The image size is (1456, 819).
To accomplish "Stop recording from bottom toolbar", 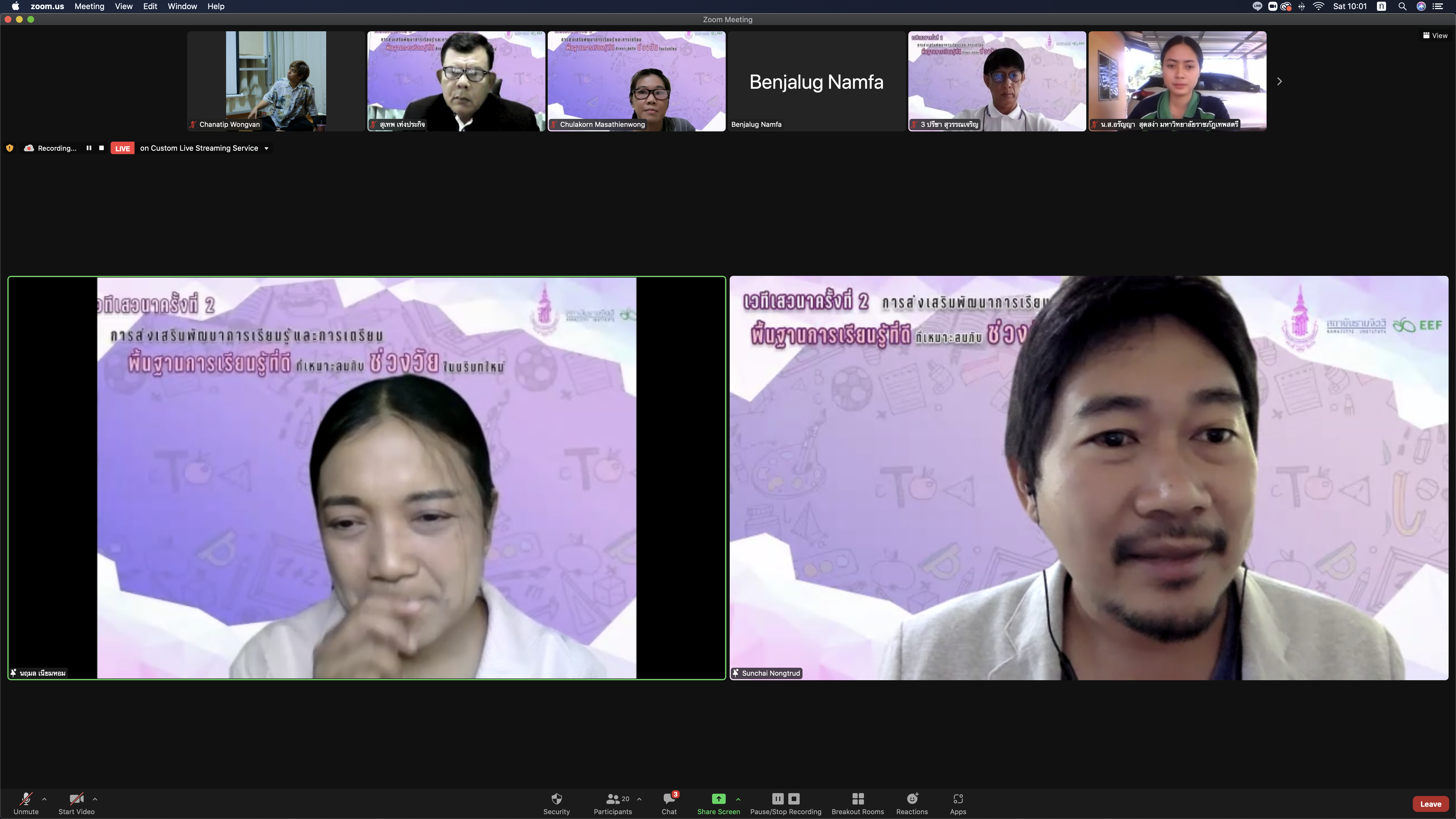I will coord(794,798).
